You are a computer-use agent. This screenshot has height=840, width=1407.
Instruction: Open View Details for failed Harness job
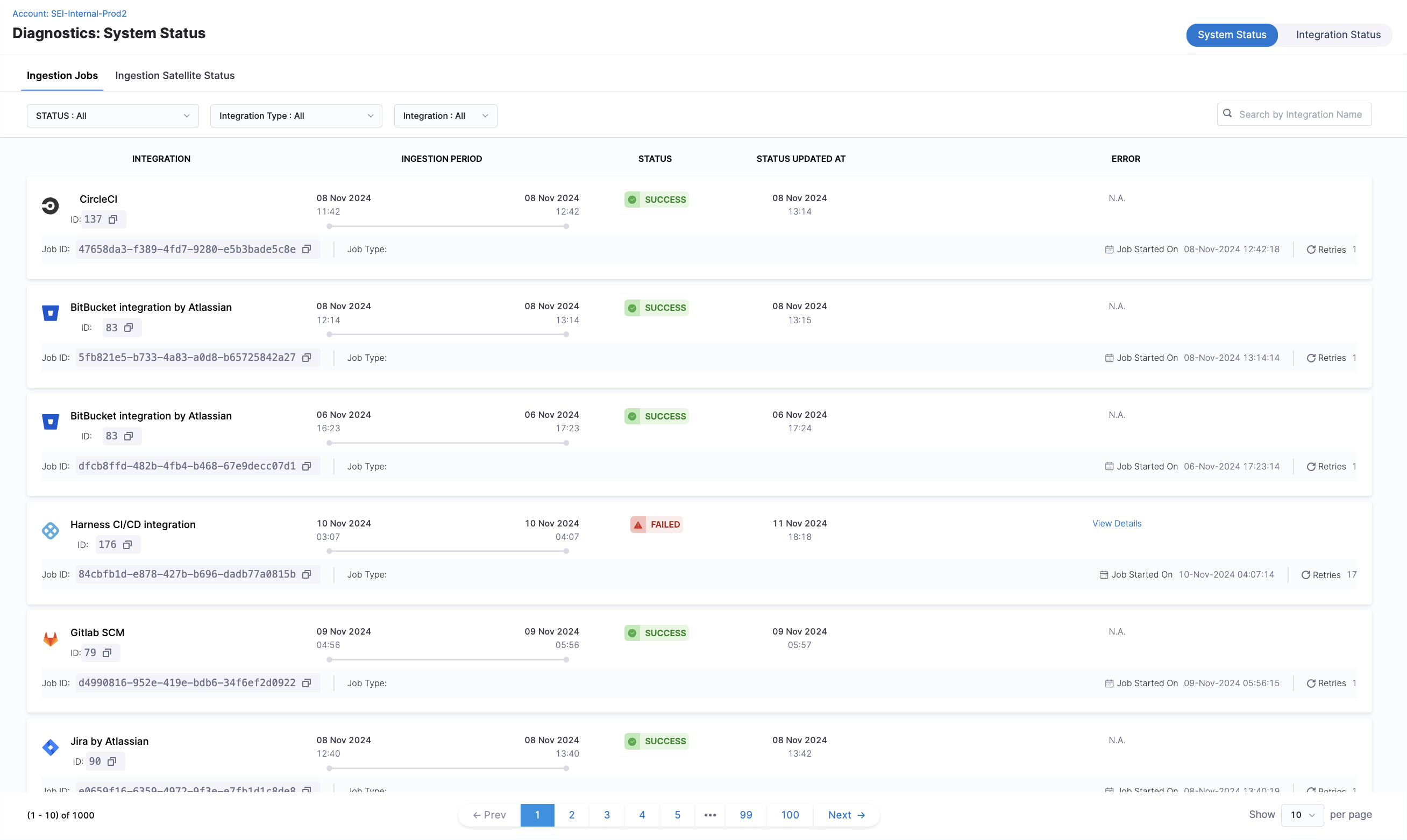point(1116,524)
